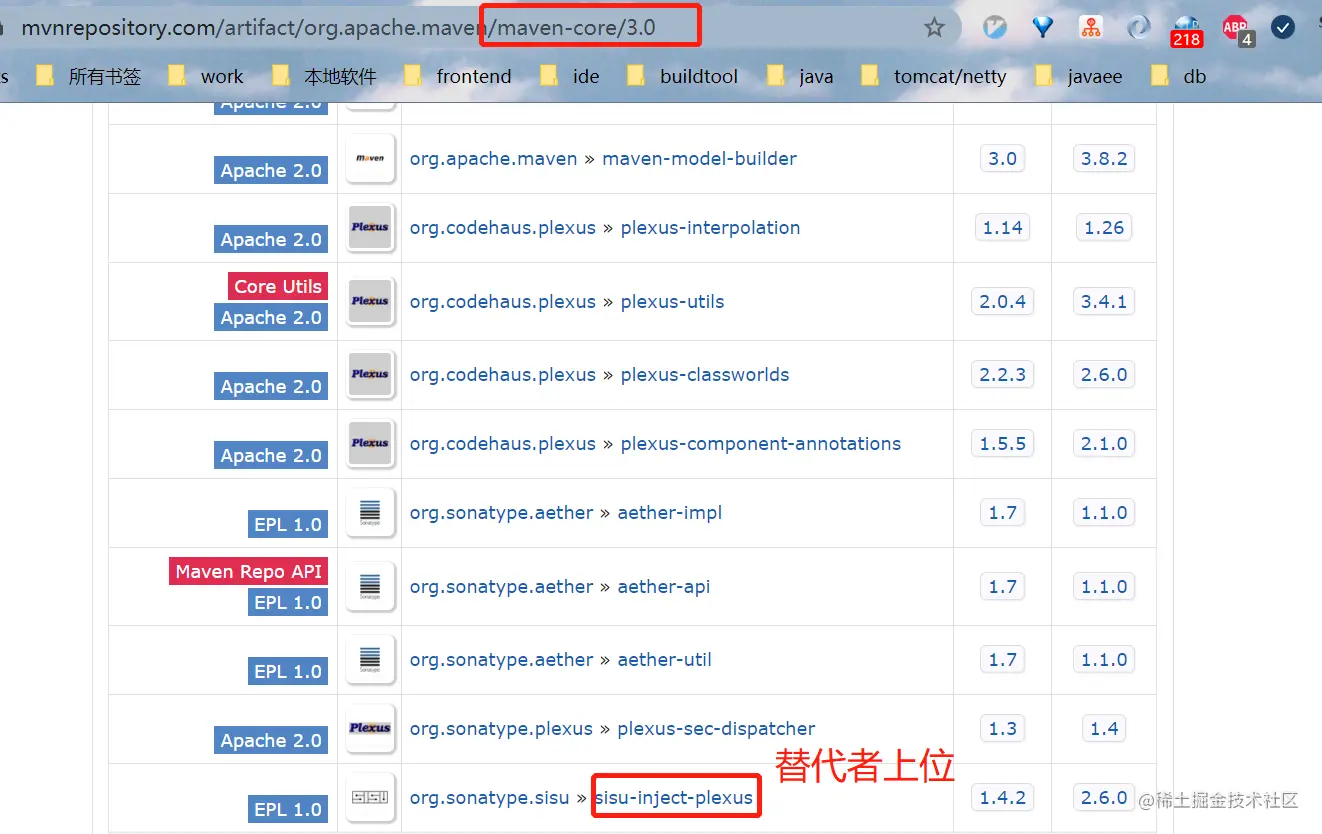Open the gray-blue round extension beside the star
This screenshot has width=1322, height=834.
(x=995, y=27)
